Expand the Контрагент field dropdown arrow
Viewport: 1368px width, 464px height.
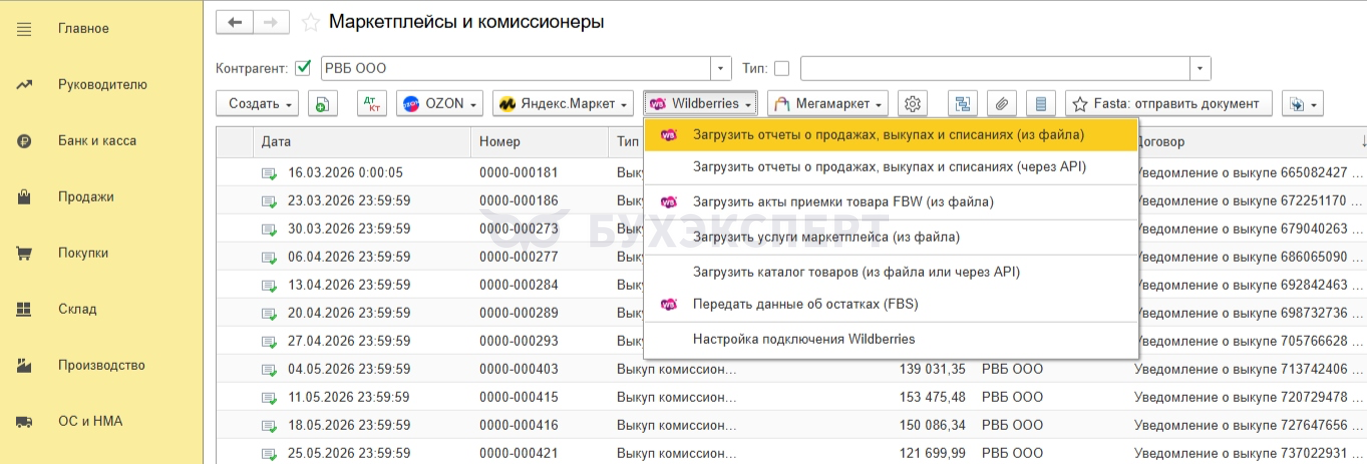tap(721, 68)
